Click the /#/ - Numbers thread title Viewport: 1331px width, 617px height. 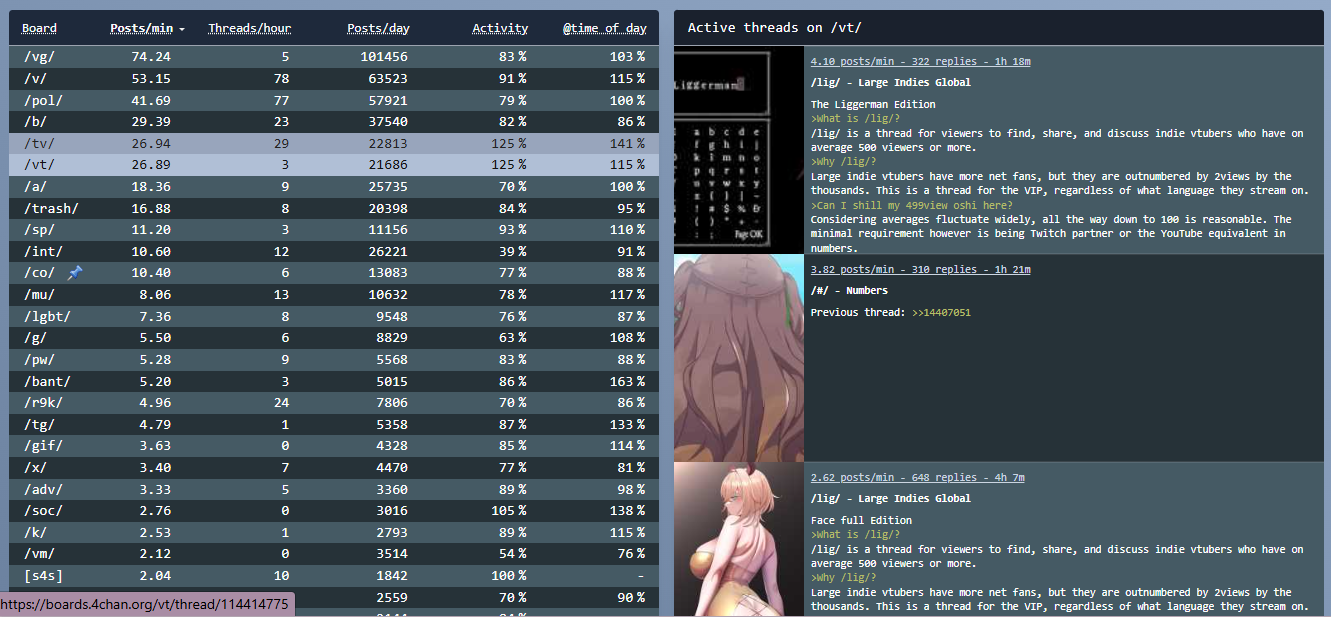pyautogui.click(x=849, y=291)
